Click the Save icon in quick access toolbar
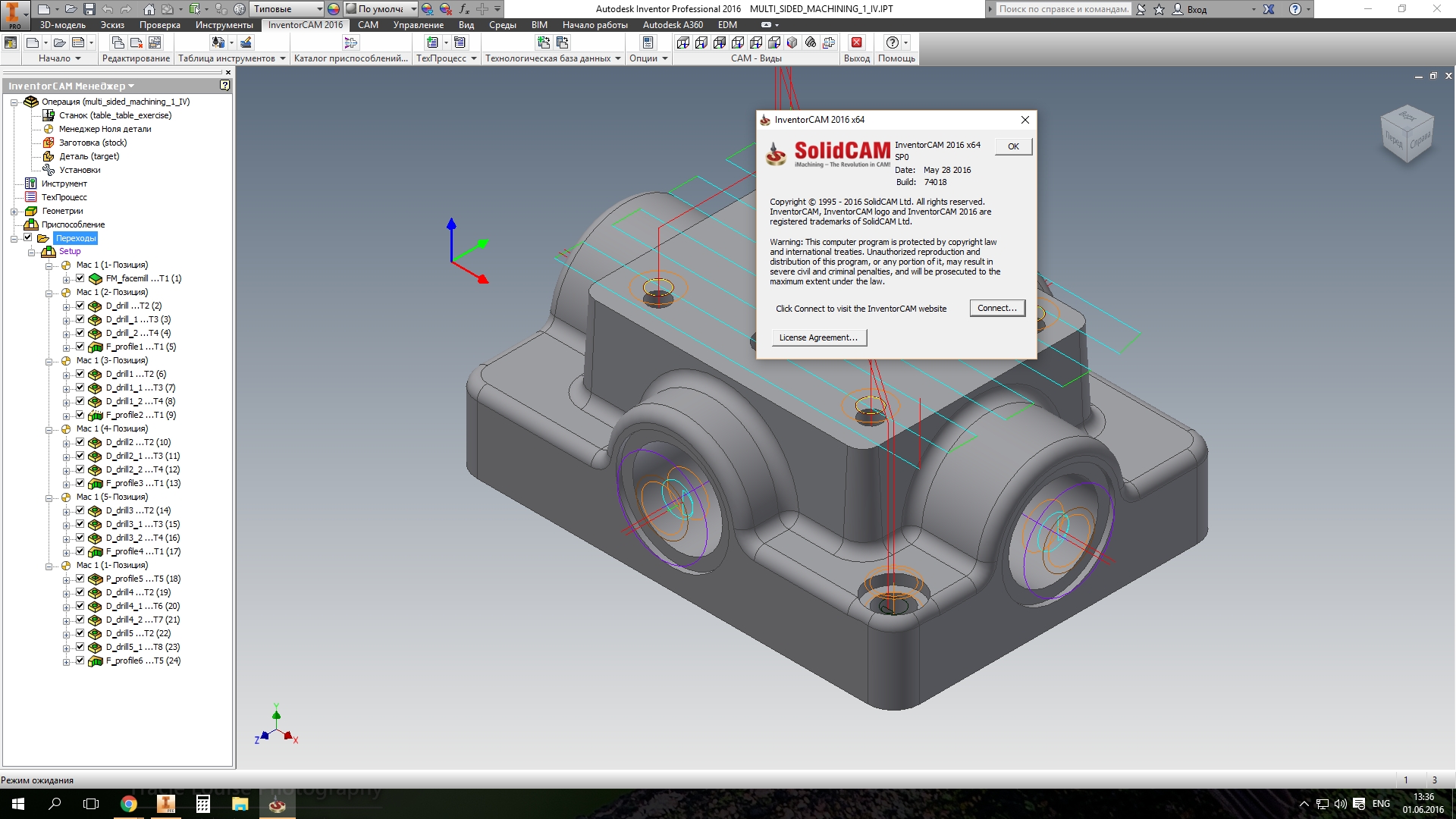This screenshot has width=1456, height=819. tap(89, 9)
